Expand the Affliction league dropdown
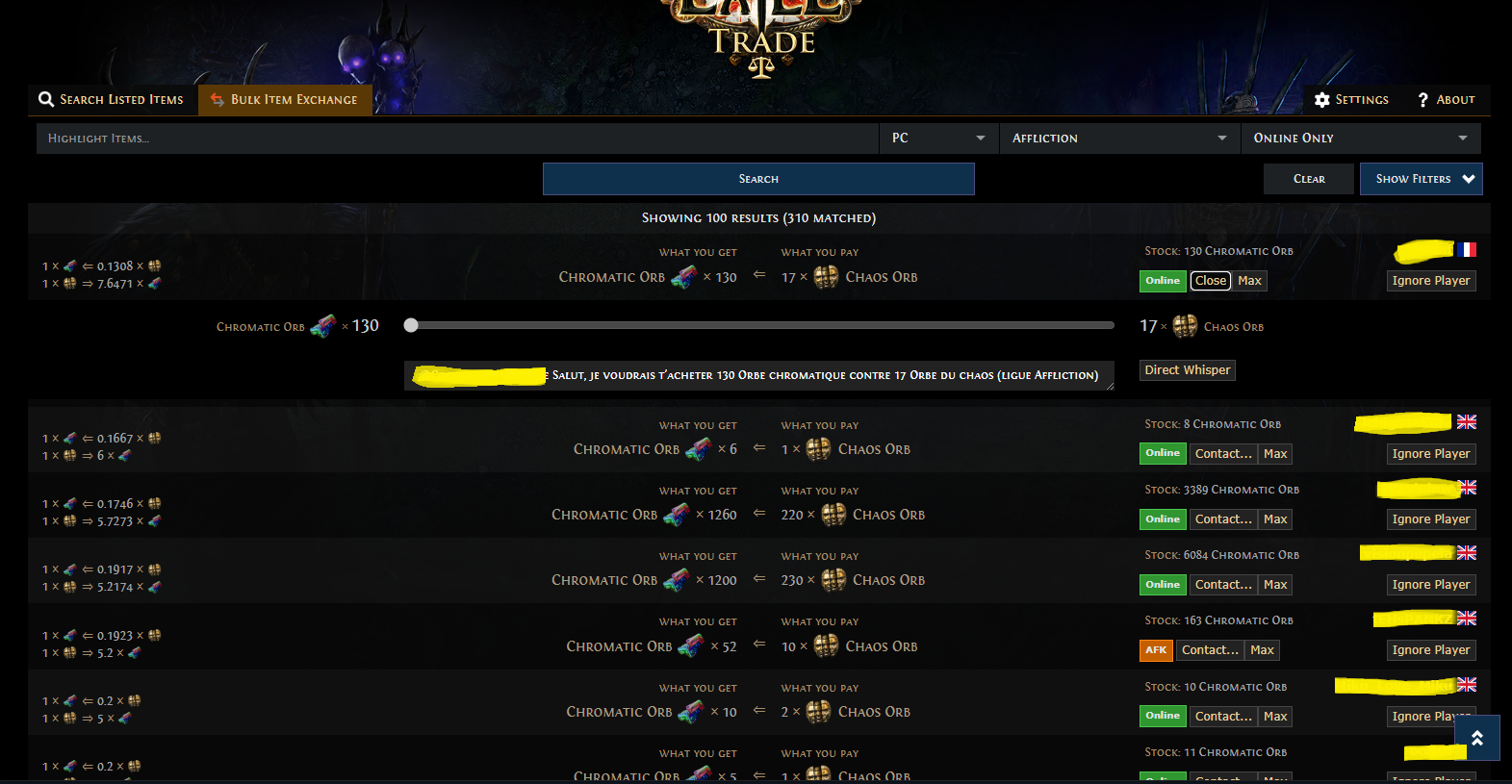This screenshot has width=1512, height=784. point(1120,139)
